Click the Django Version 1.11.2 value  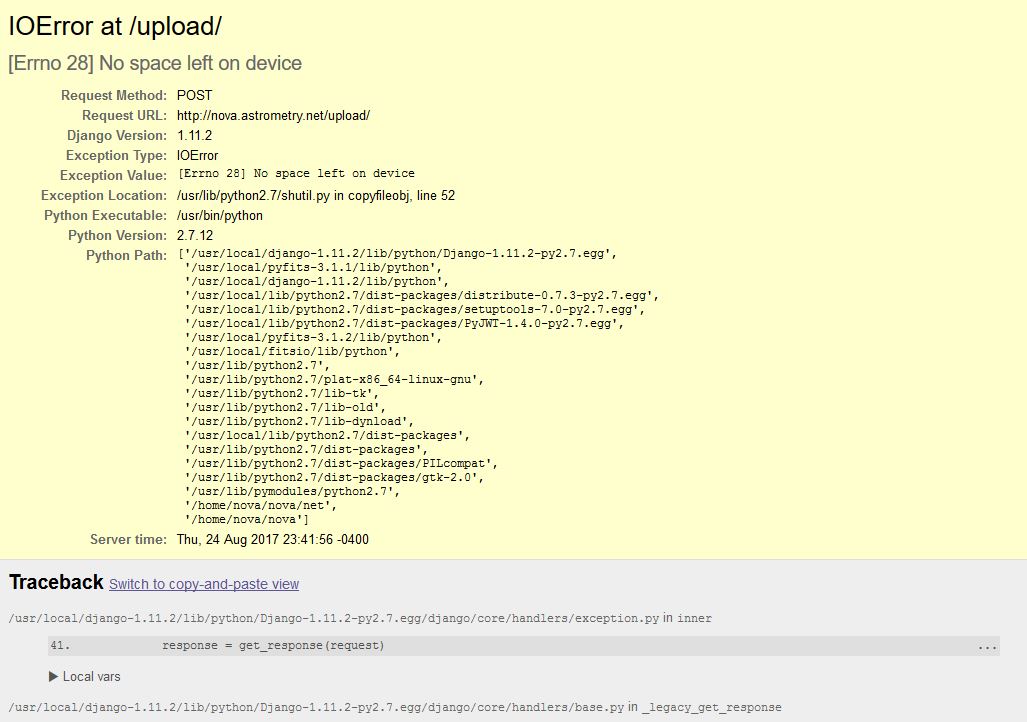[194, 135]
